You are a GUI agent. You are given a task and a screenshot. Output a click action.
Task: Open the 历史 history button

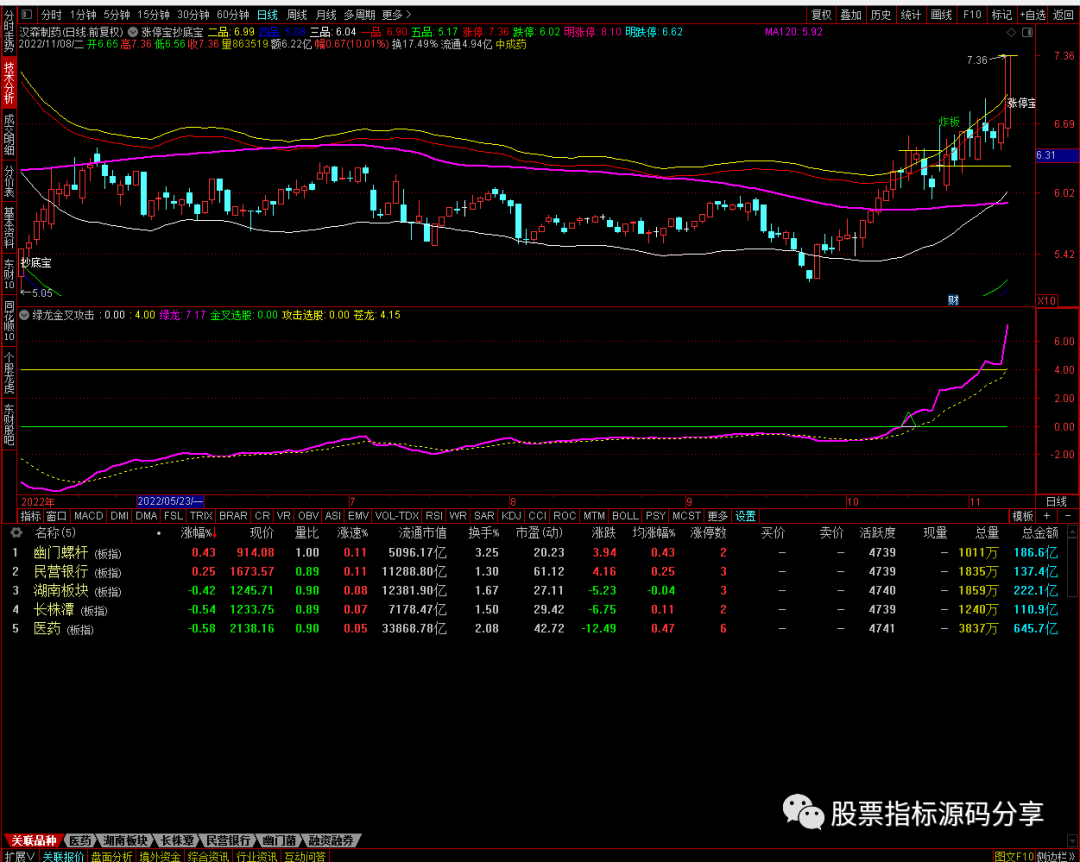pos(880,14)
